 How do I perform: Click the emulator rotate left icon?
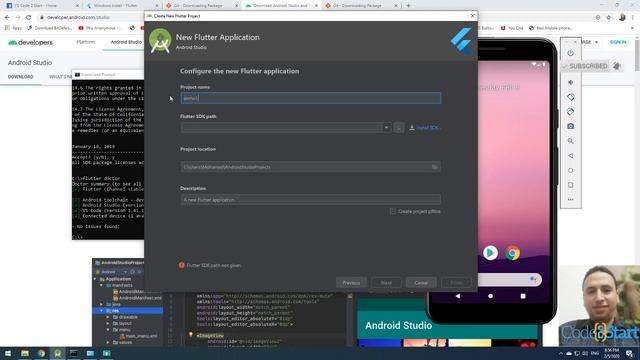point(571,97)
